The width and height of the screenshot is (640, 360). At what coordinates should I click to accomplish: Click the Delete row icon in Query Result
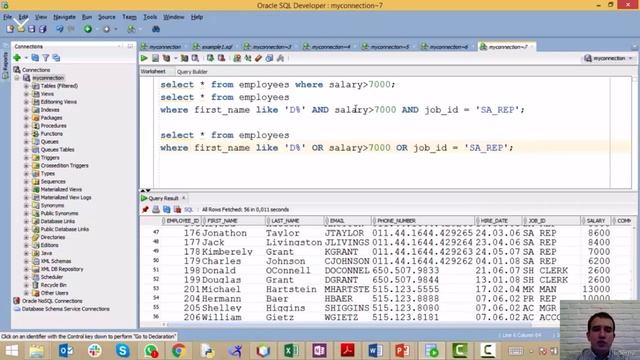(x=177, y=209)
